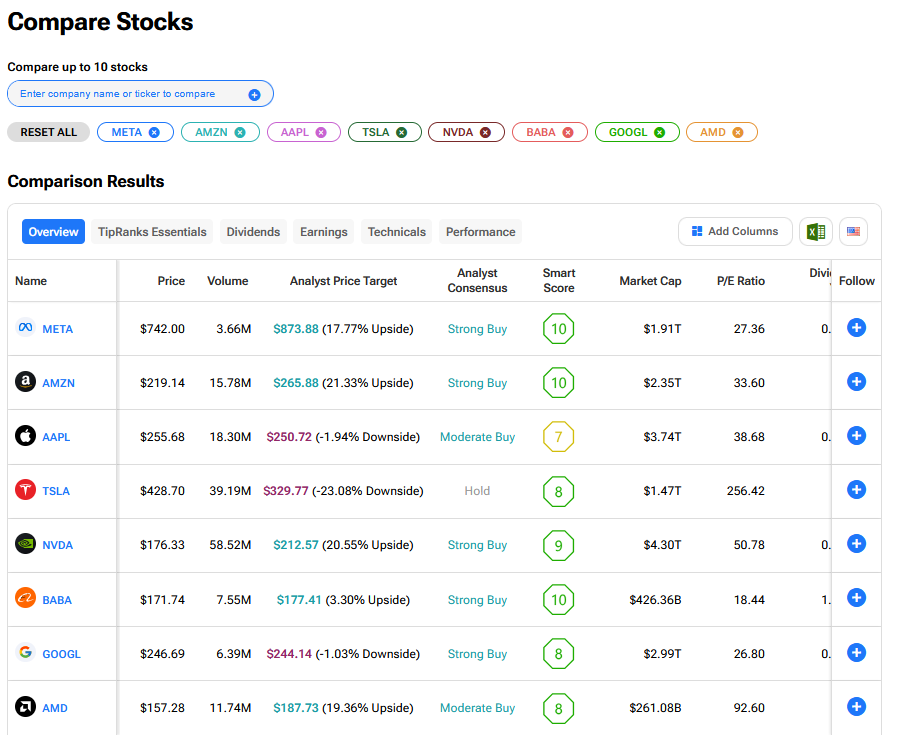Screen dimensions: 899x735
Task: Open the NVDA ticker link
Action: pos(58,545)
